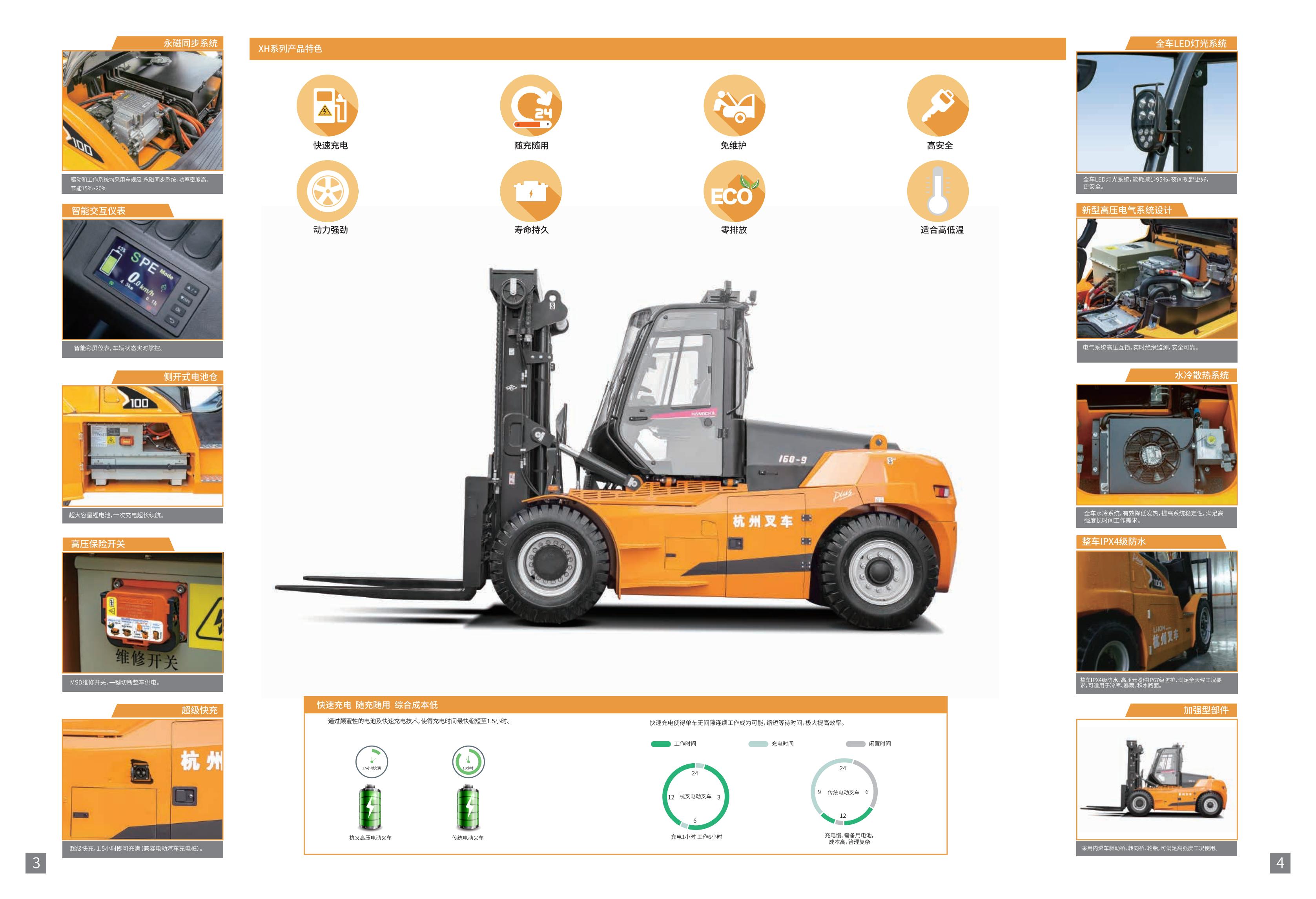
Task: Click the 免维护 maintenance-free car icon
Action: (734, 106)
